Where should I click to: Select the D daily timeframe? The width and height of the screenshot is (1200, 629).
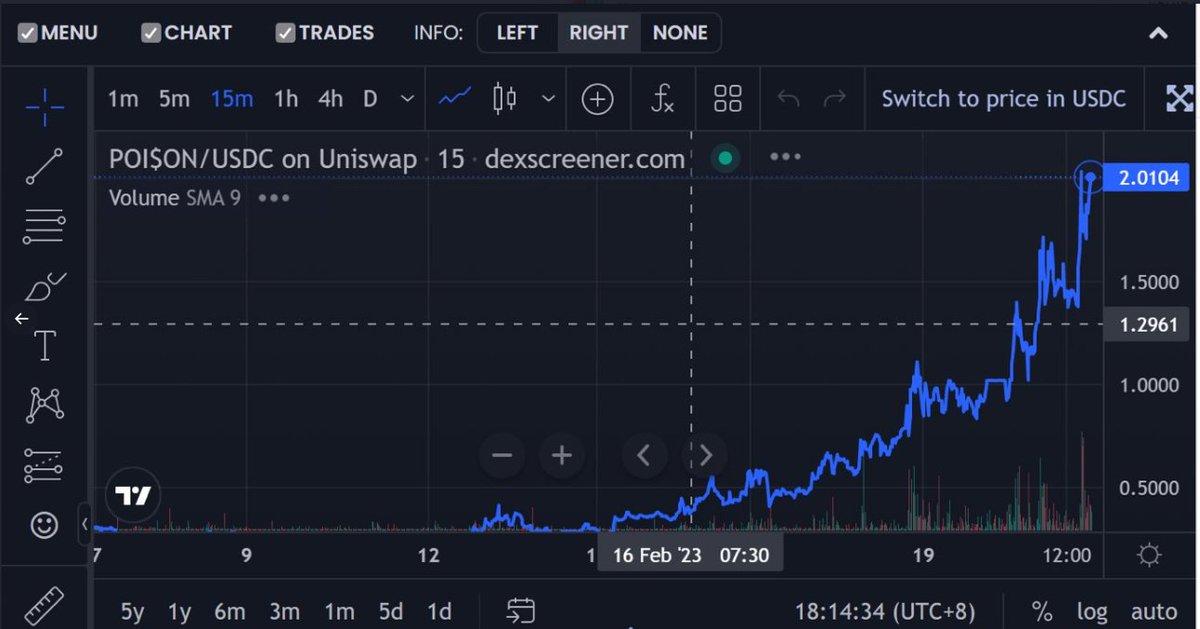click(x=370, y=98)
